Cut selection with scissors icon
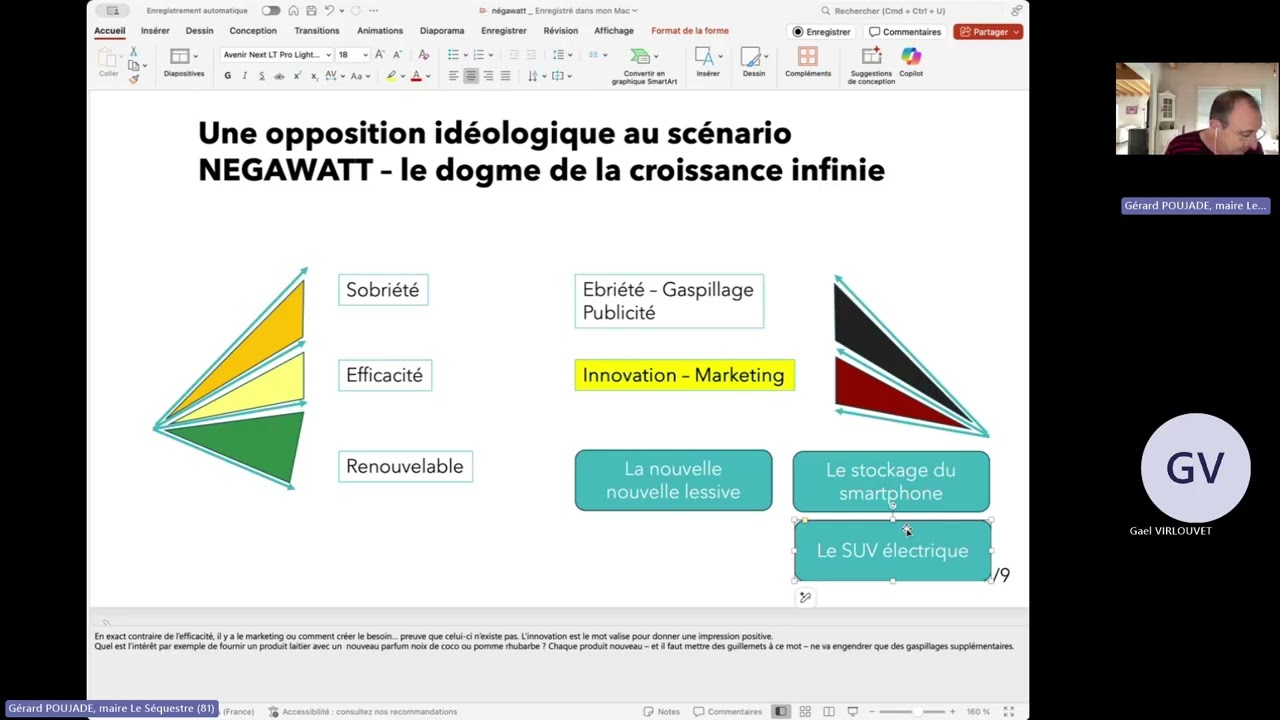 [x=133, y=52]
